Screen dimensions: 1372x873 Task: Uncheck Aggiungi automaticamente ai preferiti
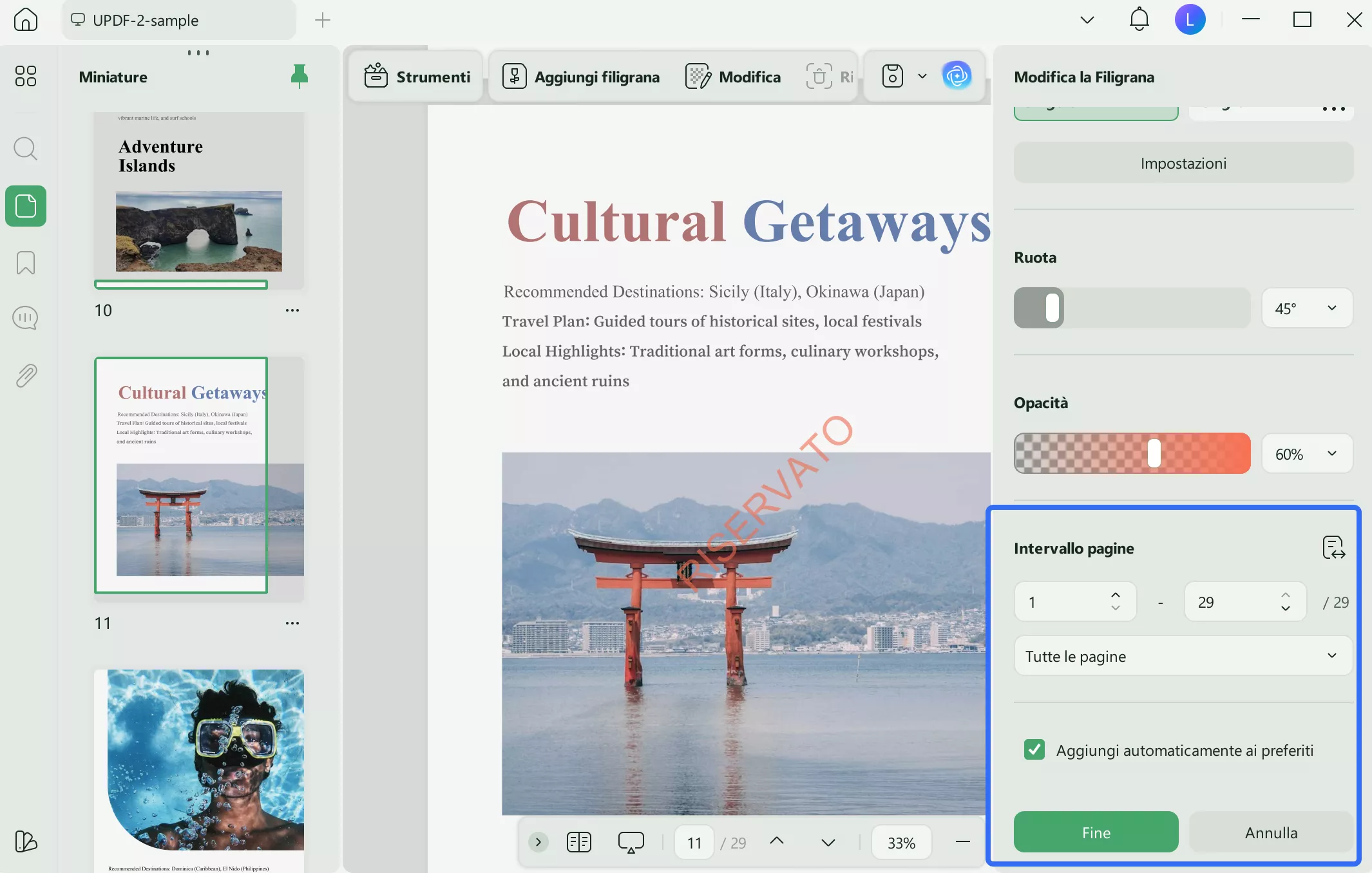click(x=1034, y=750)
